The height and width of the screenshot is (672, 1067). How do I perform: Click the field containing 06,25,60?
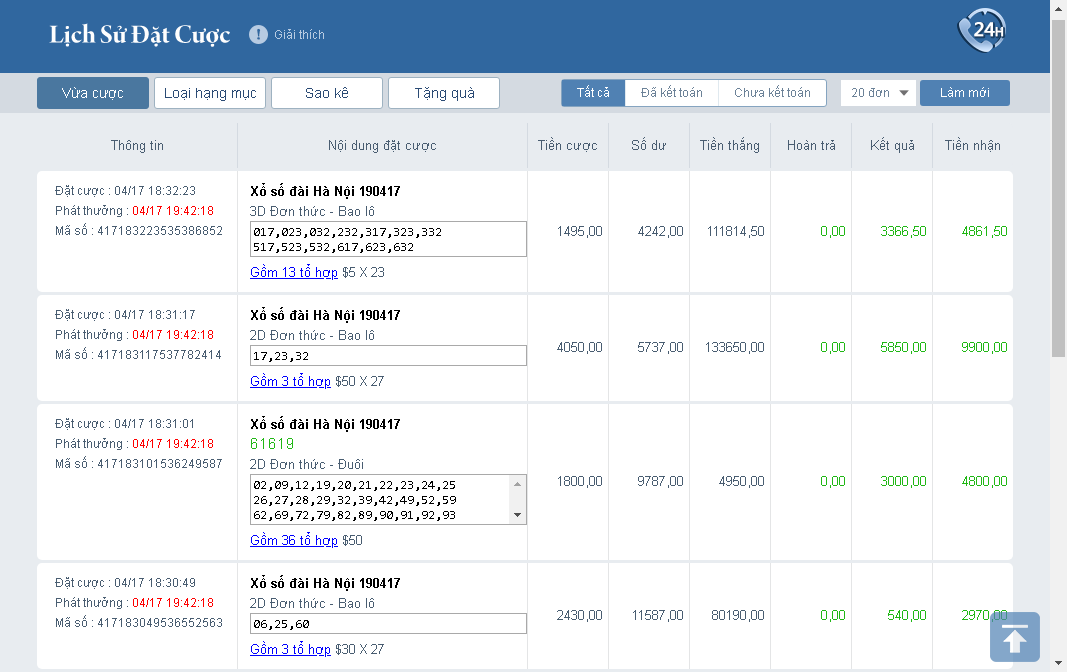(x=388, y=624)
